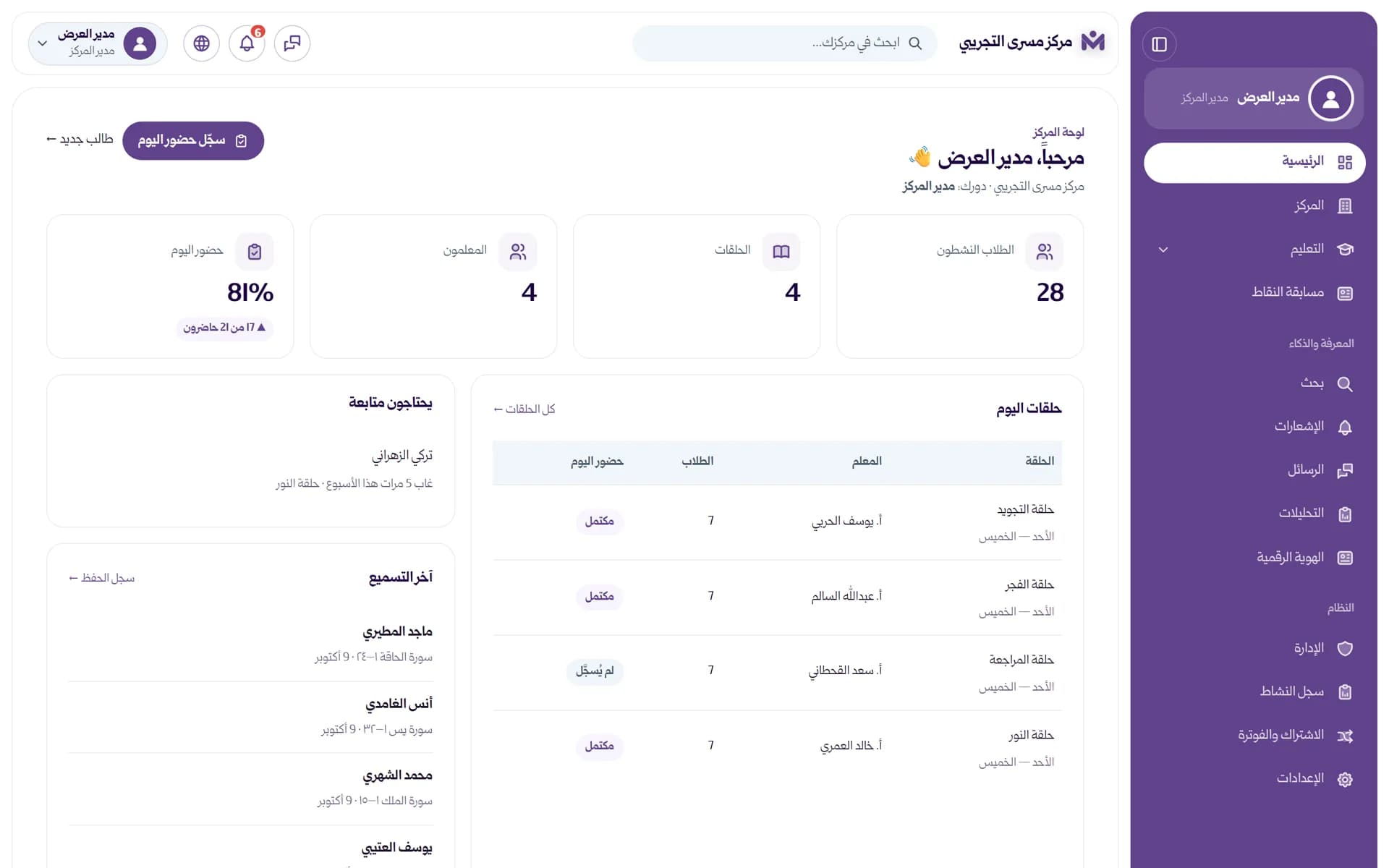Open الهوية الرقمية in the sidebar
1389x868 pixels.
coord(1254,558)
